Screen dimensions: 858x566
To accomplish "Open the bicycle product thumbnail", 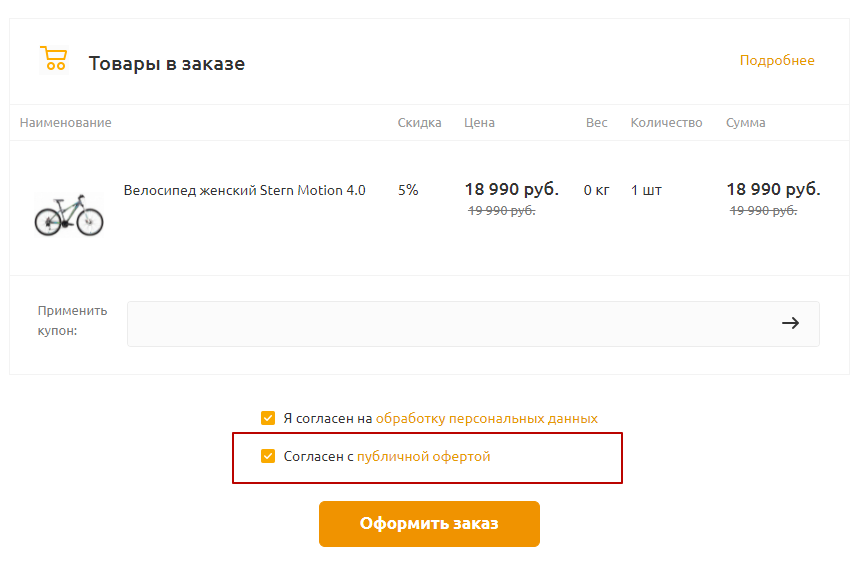I will coord(69,215).
